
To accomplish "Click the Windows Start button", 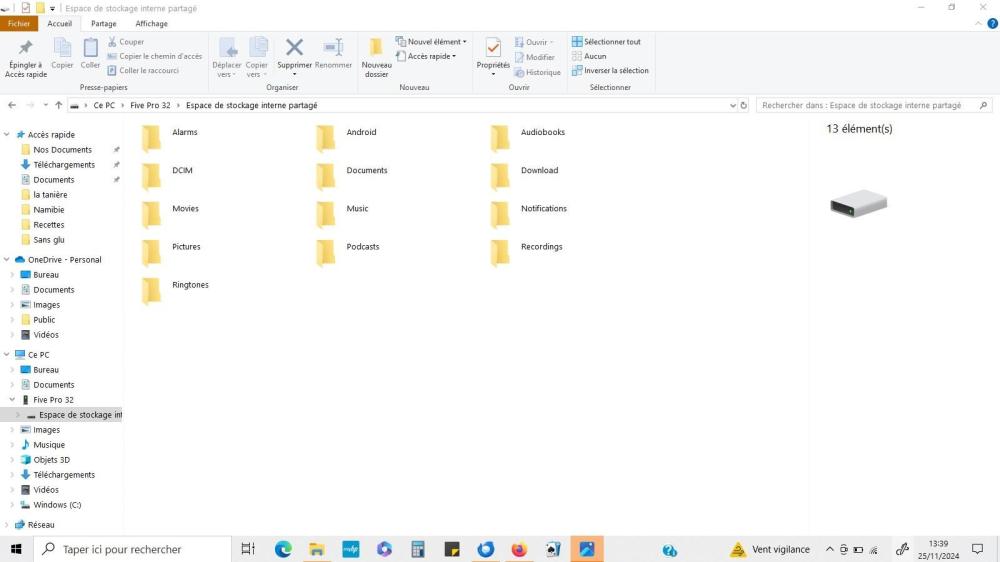I will click(x=16, y=549).
